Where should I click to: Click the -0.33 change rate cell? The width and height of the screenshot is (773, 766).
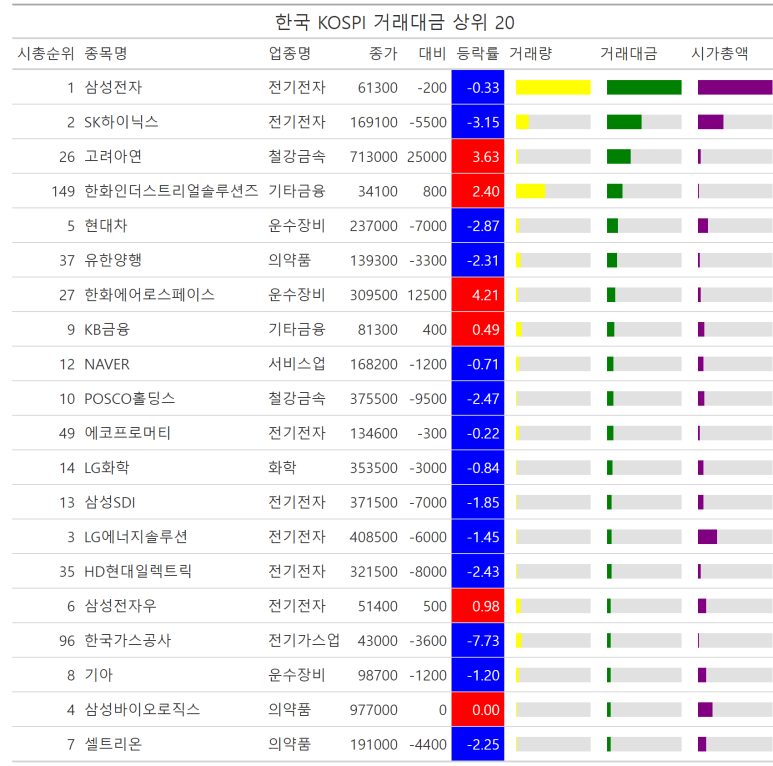pyautogui.click(x=478, y=87)
